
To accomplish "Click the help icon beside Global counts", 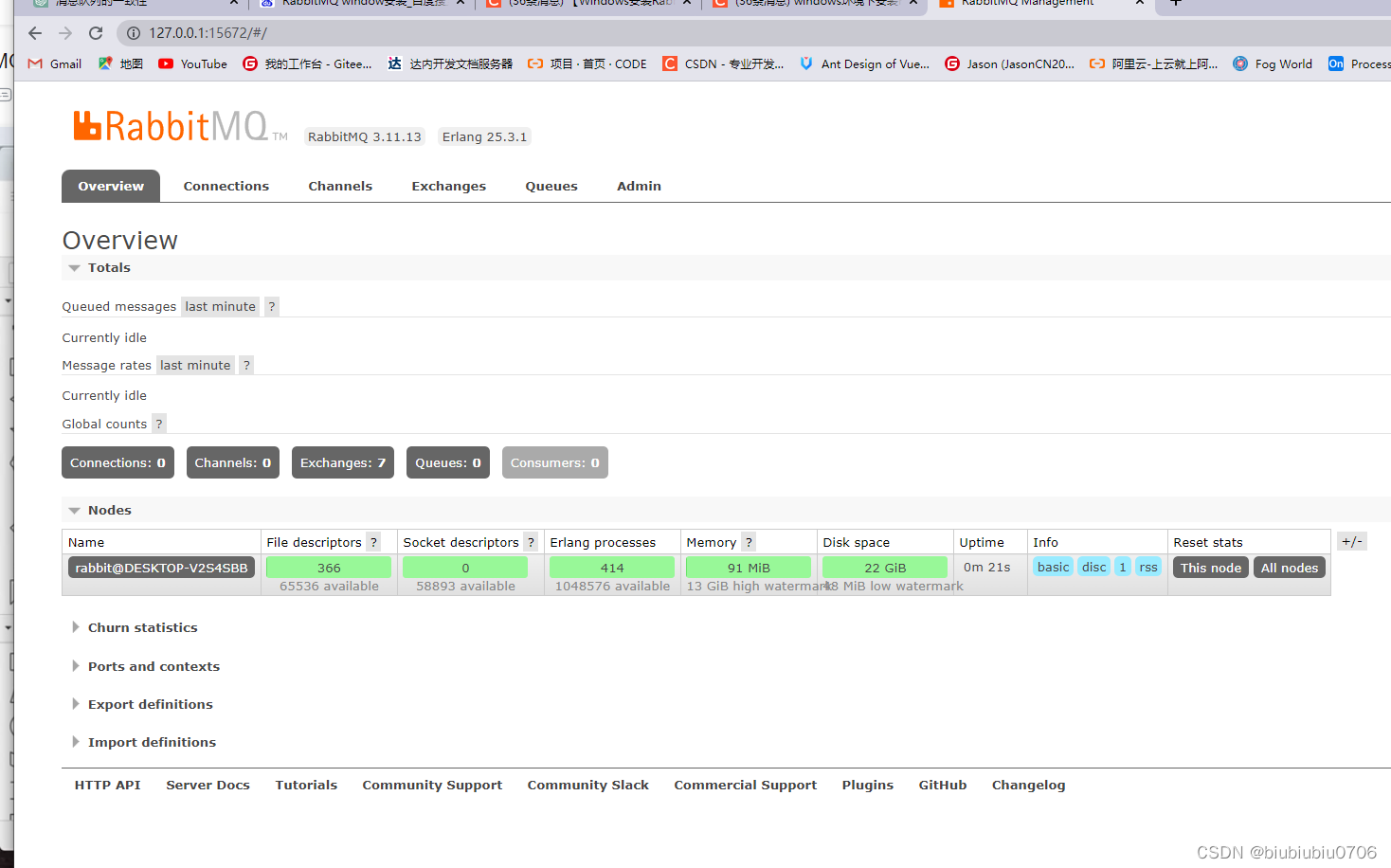I will pos(159,424).
